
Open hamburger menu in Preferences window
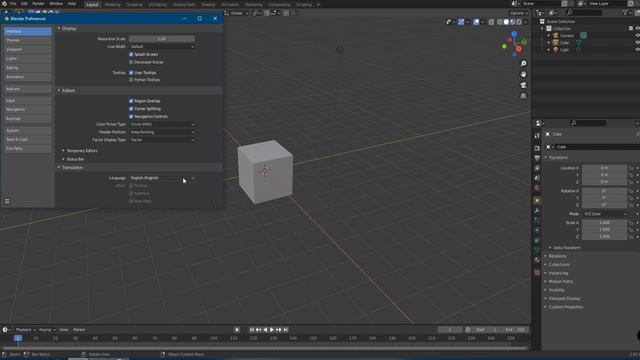(x=7, y=201)
